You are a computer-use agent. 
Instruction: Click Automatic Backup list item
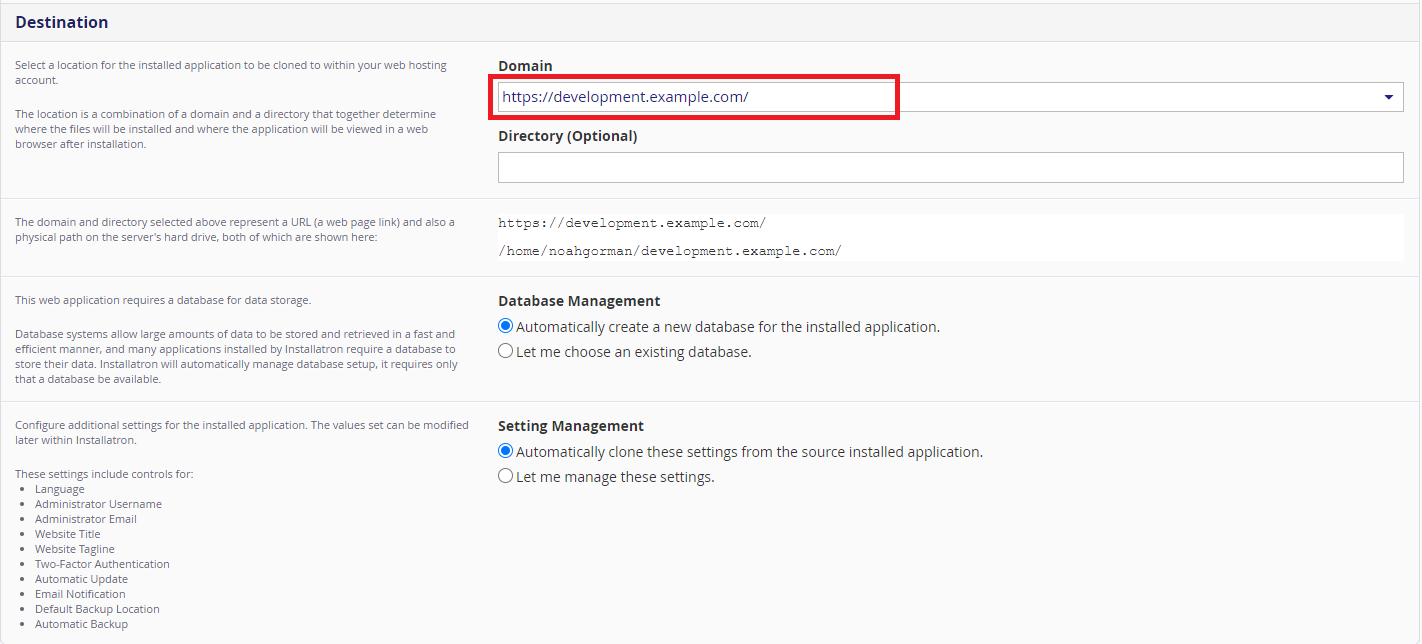(81, 624)
